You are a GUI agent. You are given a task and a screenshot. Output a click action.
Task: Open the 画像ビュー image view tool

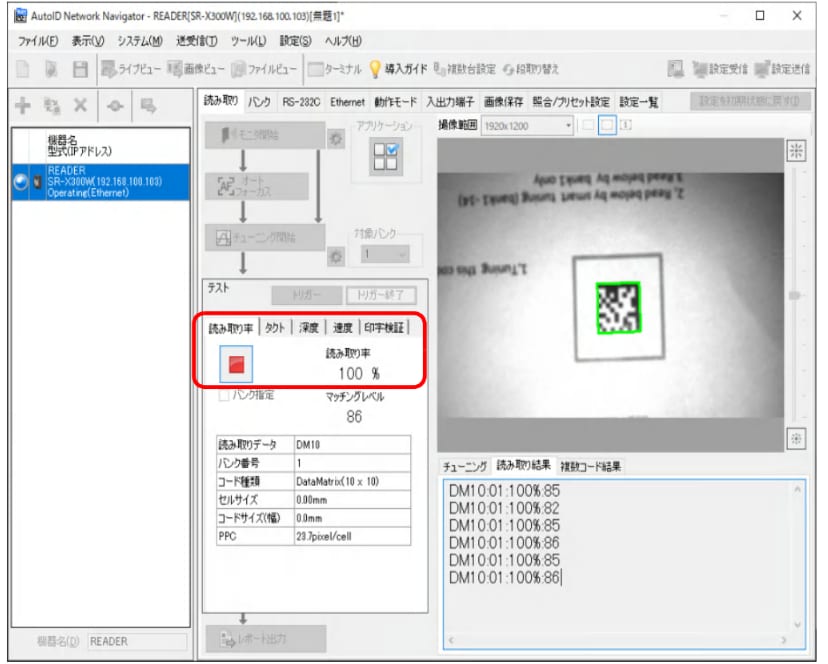coord(196,69)
